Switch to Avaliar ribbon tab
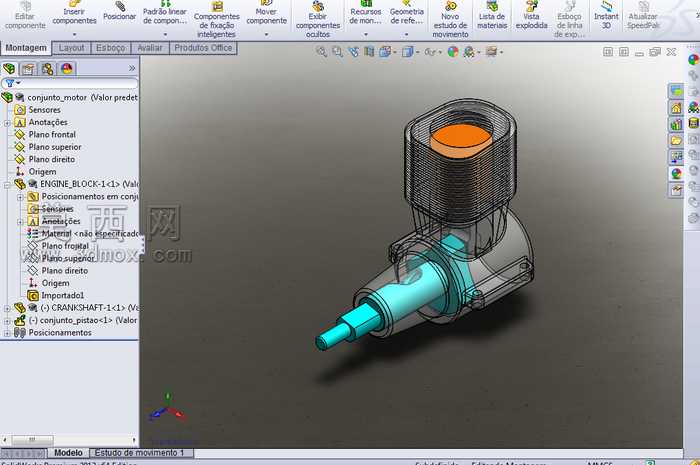The height and width of the screenshot is (465, 700). pos(150,48)
